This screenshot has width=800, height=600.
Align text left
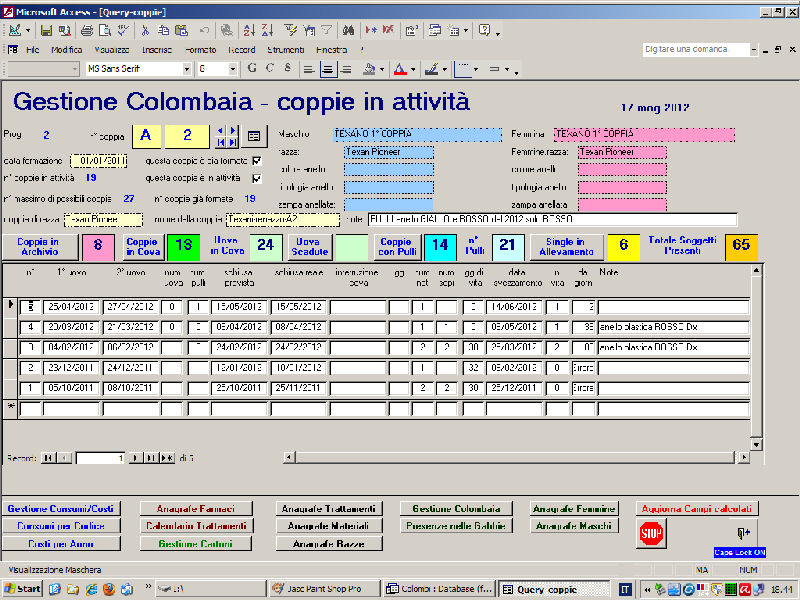click(309, 69)
